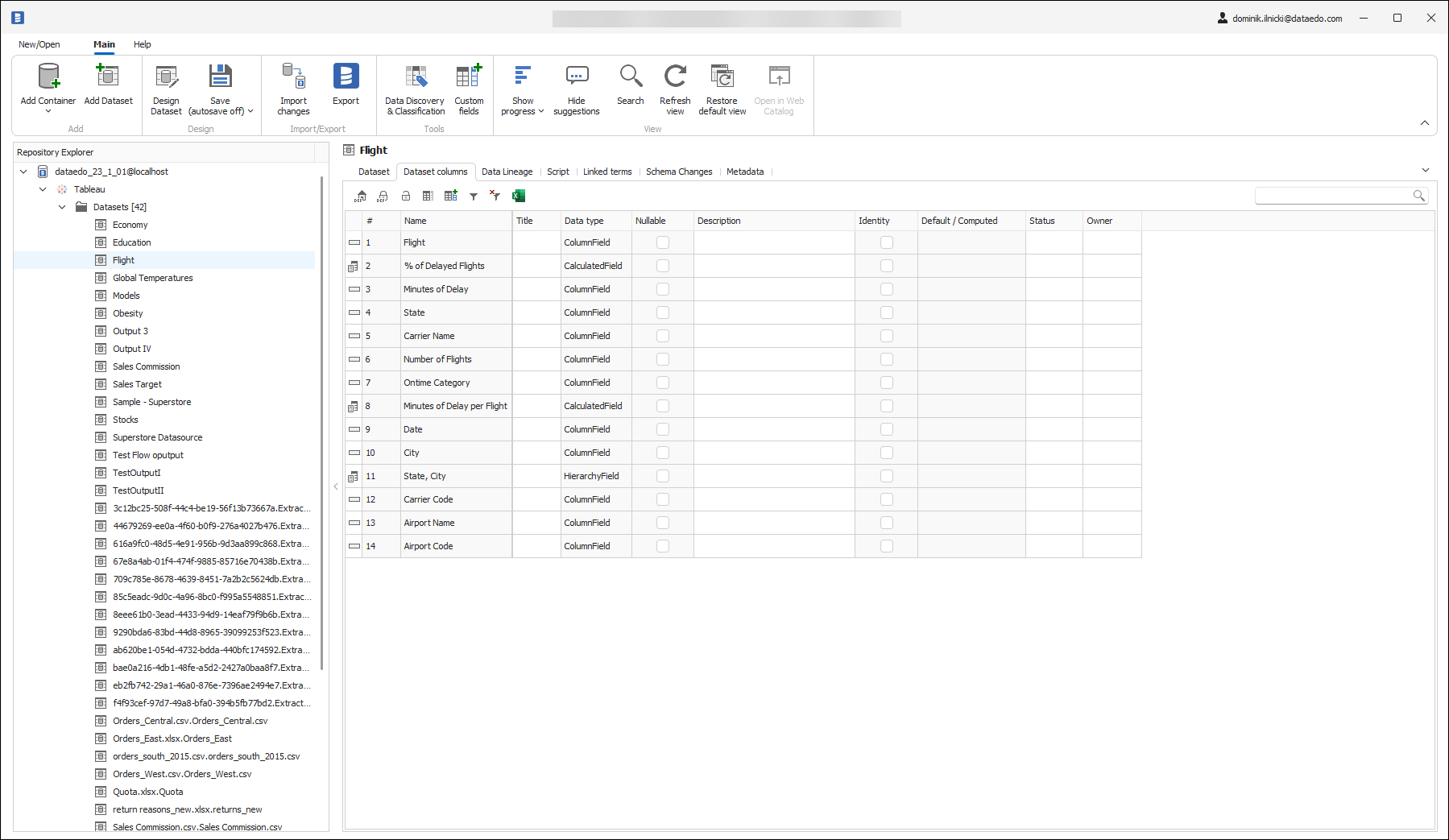The image size is (1449, 840).
Task: Open the Help menu
Action: click(142, 44)
